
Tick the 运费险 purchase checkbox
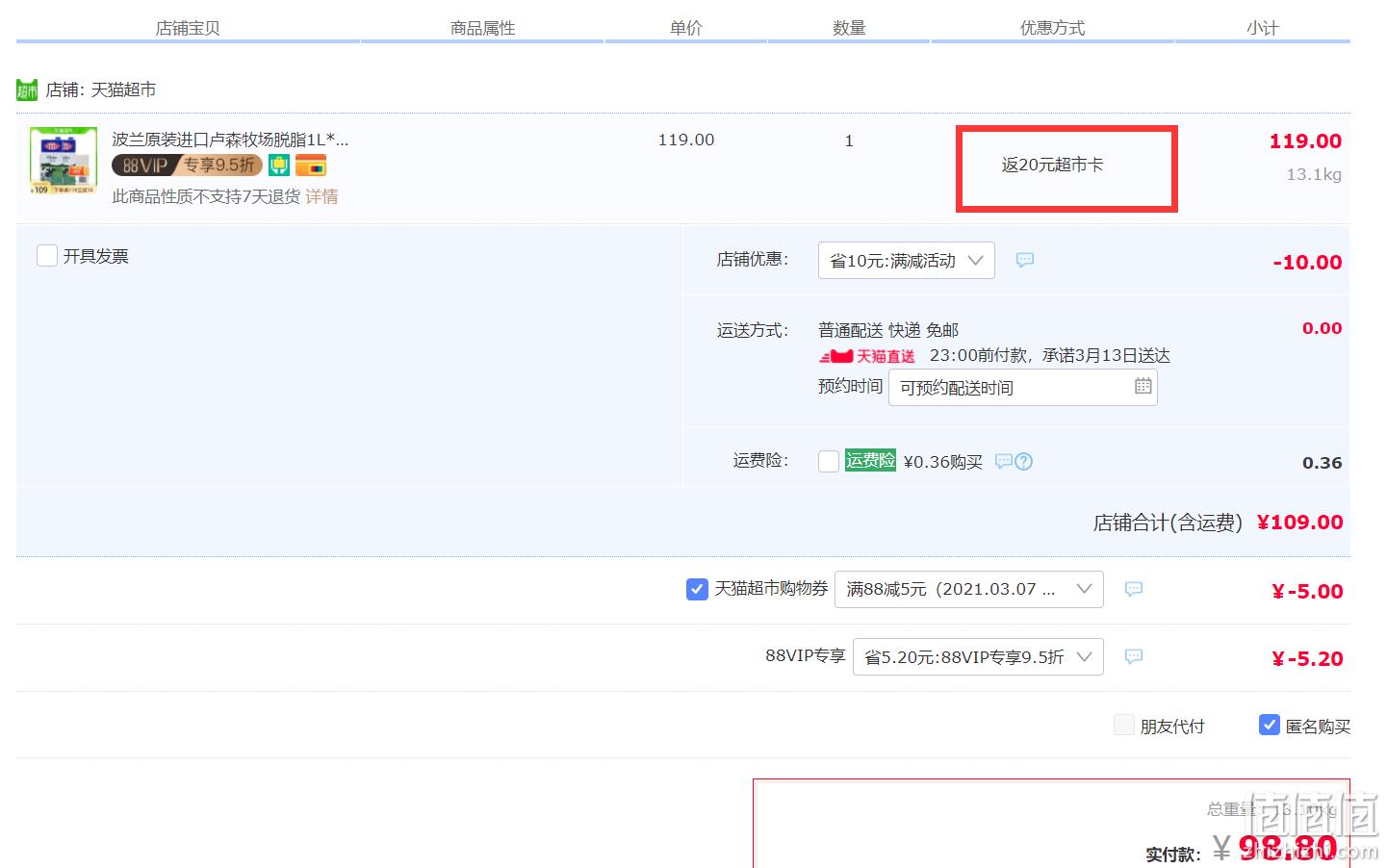click(829, 462)
